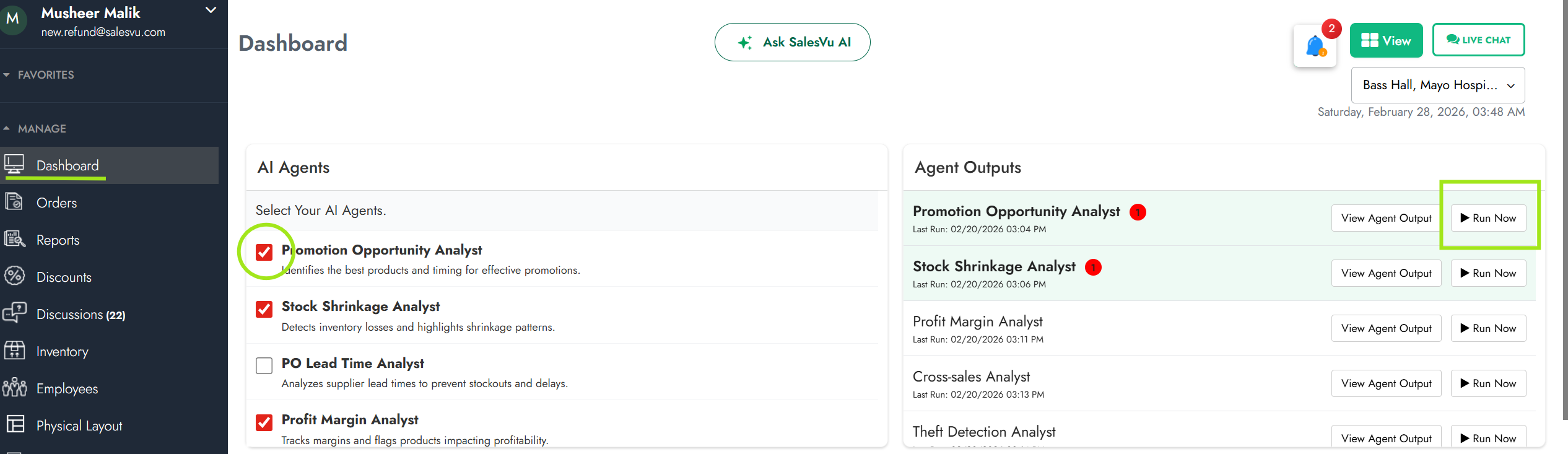Run the Stock Shrinkage Analyst now

[x=1488, y=273]
